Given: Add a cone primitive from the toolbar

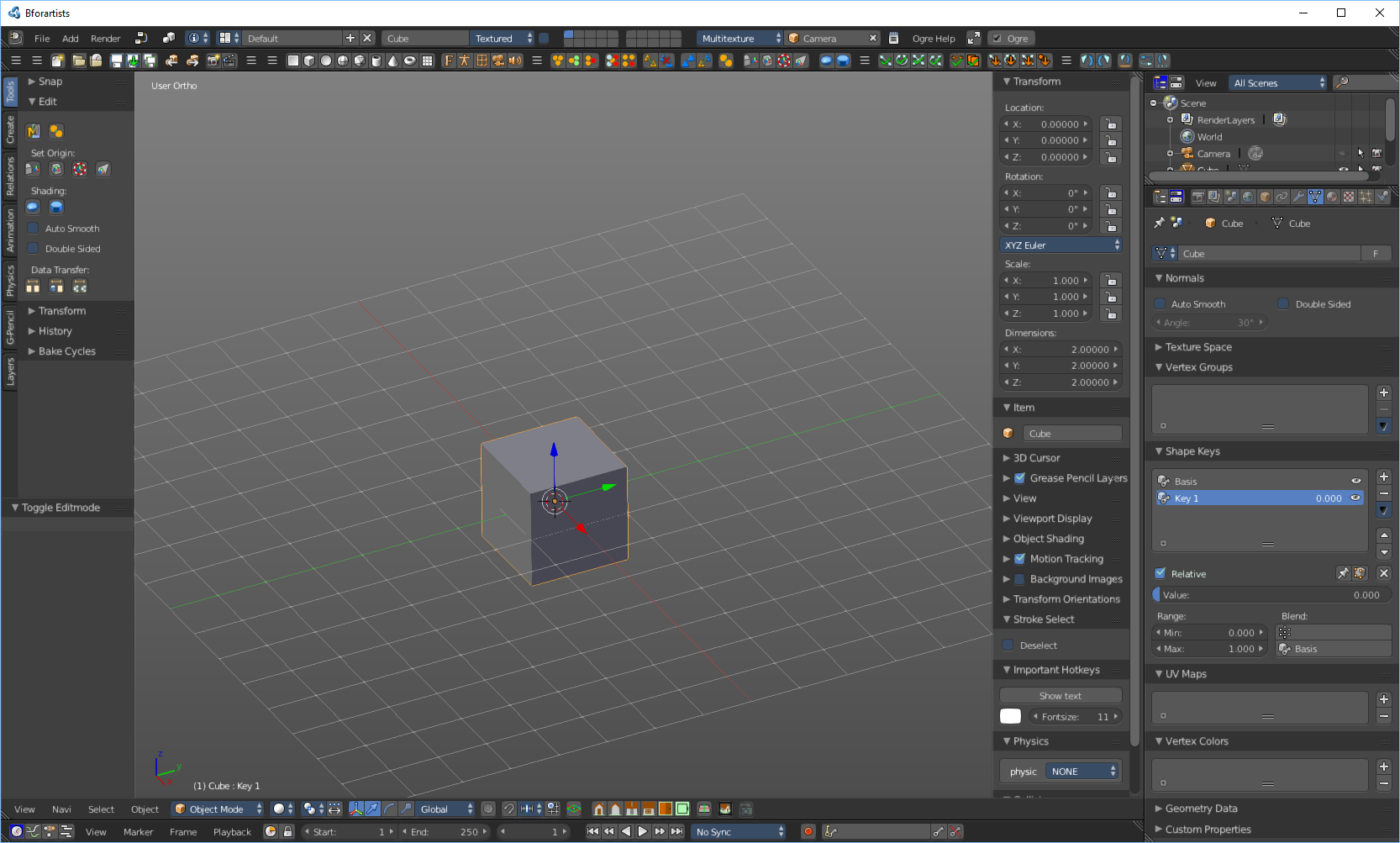Looking at the screenshot, I should pyautogui.click(x=392, y=61).
